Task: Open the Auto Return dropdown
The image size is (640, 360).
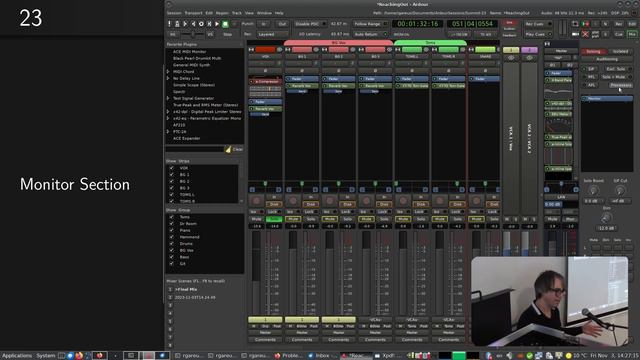Action: tap(370, 34)
